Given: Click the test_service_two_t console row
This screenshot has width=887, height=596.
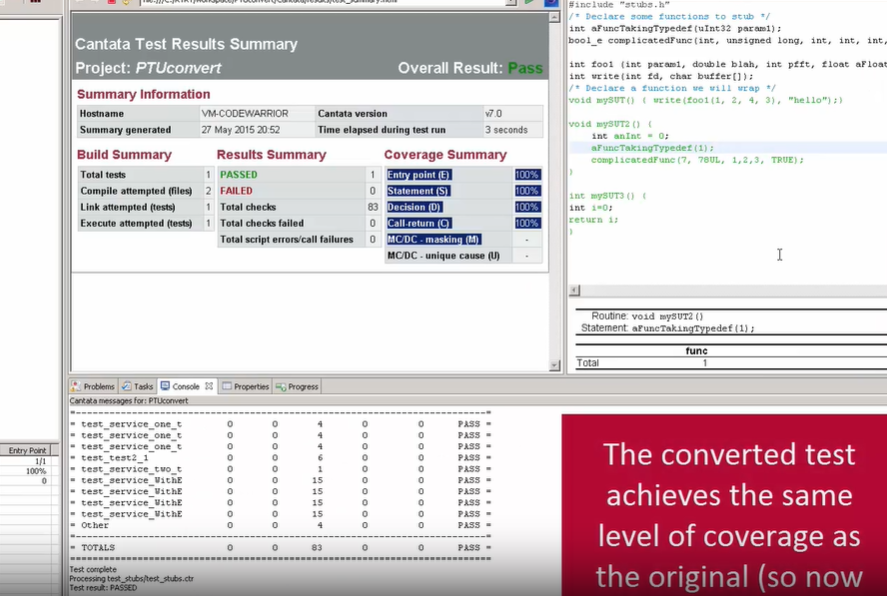Looking at the screenshot, I should (281, 469).
